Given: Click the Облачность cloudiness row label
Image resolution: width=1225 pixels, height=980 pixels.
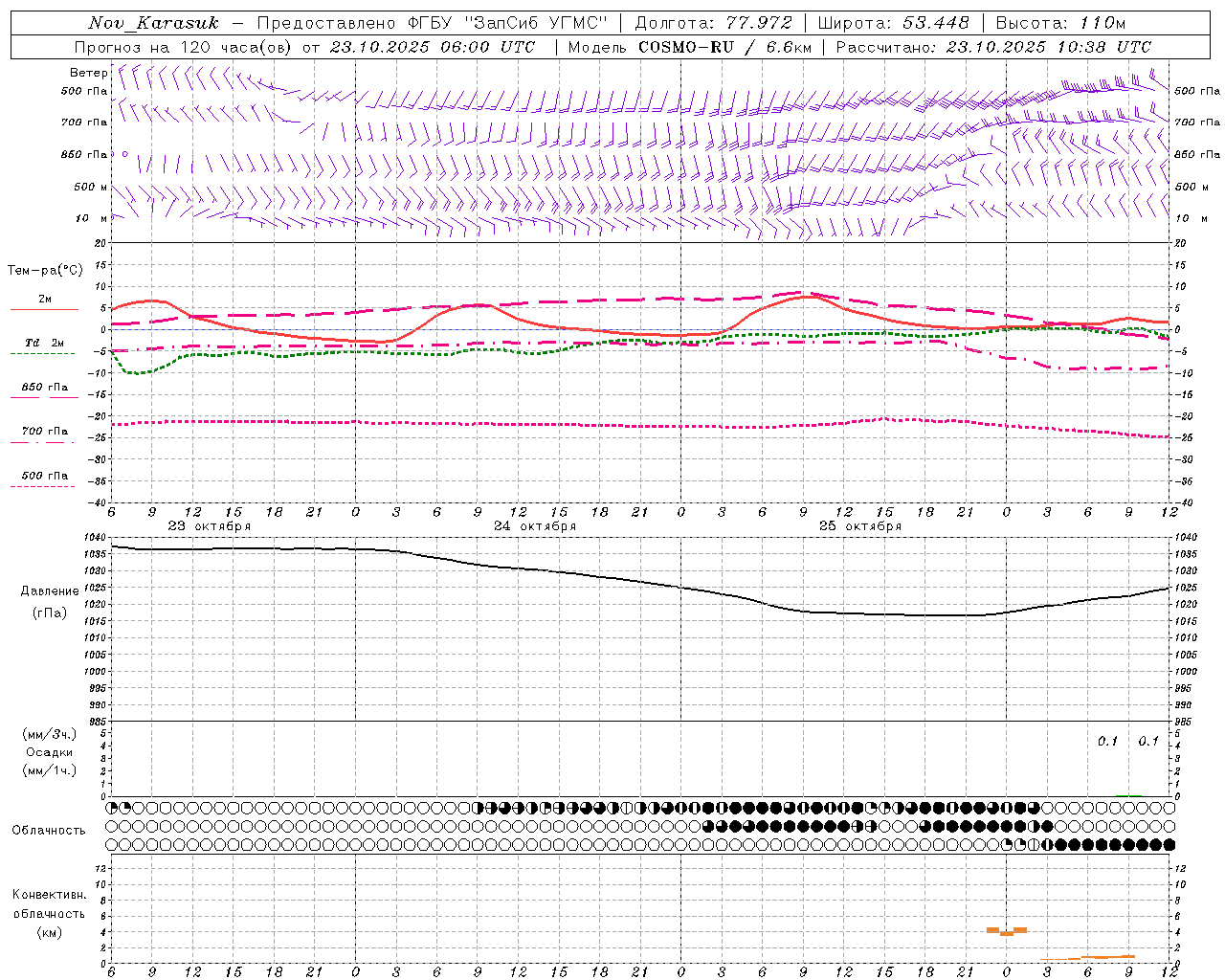Looking at the screenshot, I should click(x=49, y=830).
